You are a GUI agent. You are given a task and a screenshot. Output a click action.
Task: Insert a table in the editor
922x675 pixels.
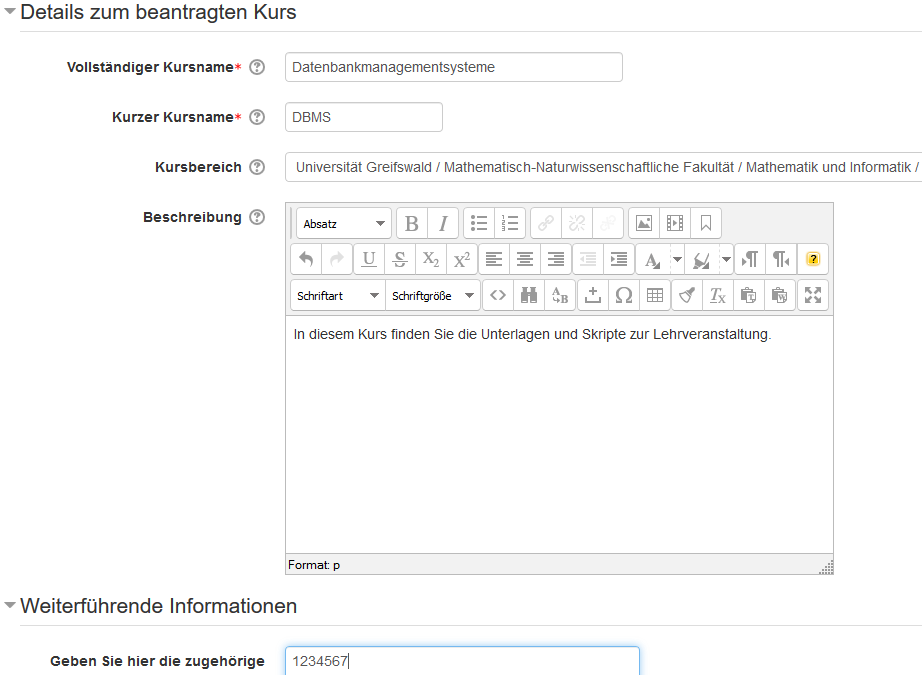click(655, 295)
